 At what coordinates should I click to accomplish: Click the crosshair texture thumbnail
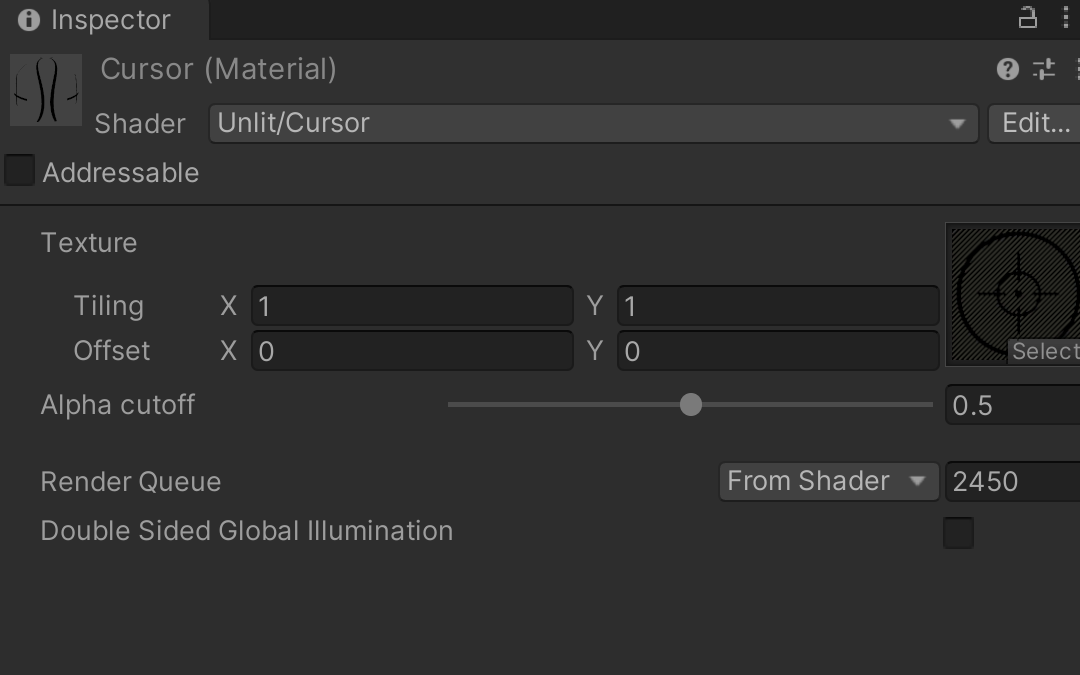pos(1013,294)
